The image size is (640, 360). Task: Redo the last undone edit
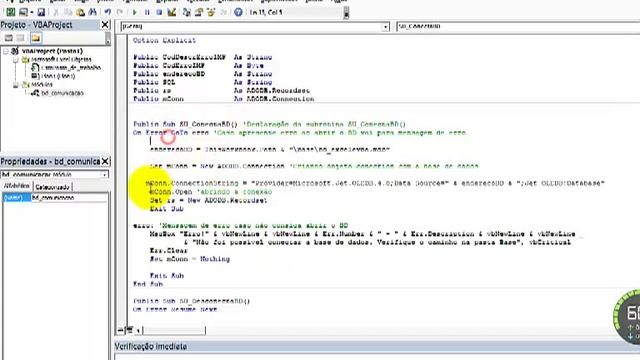coord(120,12)
